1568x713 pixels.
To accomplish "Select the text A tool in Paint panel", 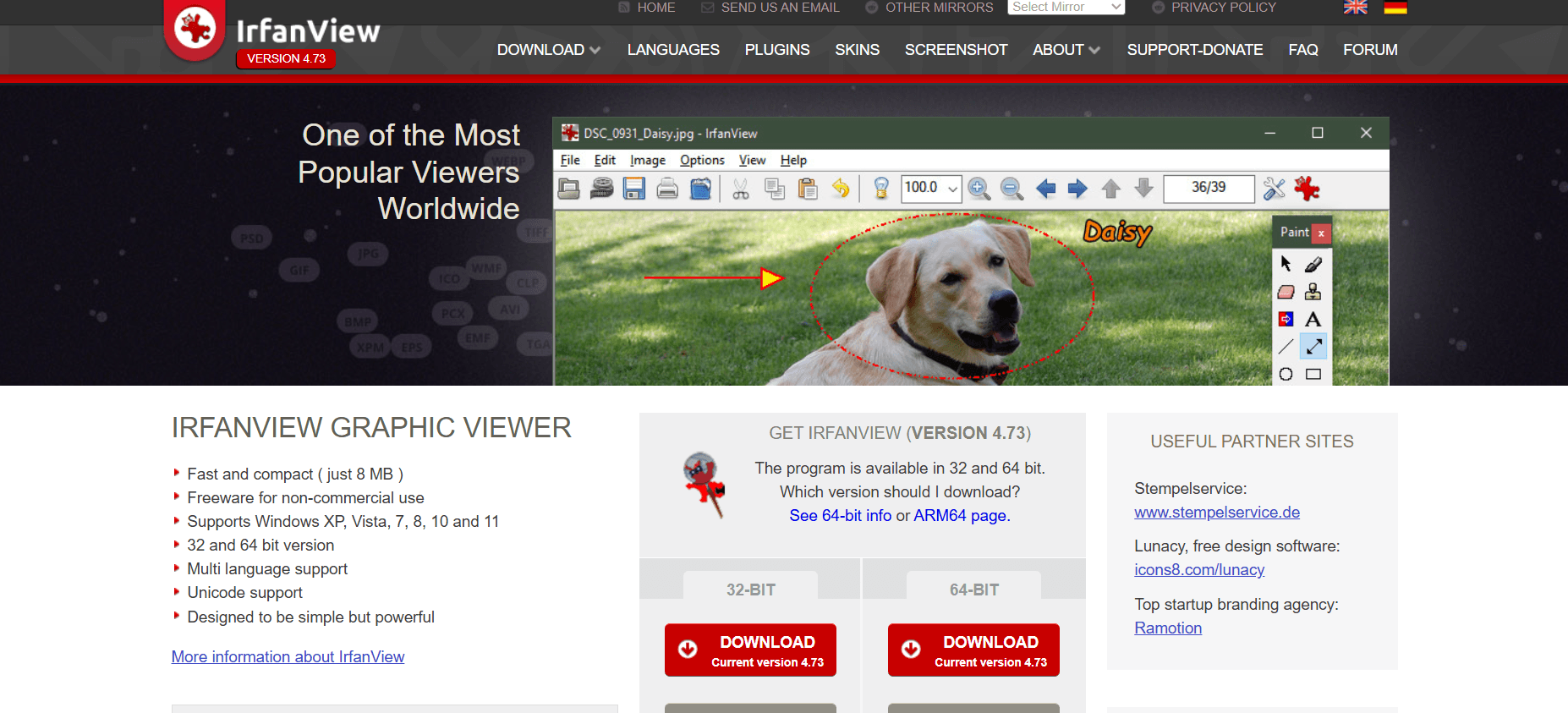I will coord(1313,319).
